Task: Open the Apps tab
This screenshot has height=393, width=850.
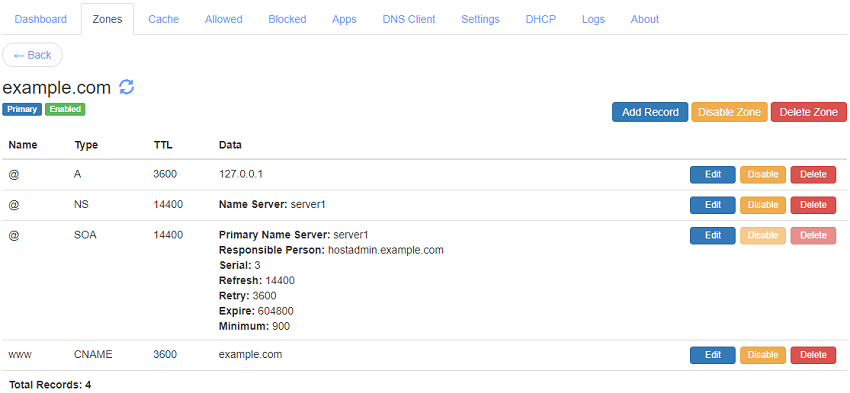Action: pyautogui.click(x=344, y=19)
